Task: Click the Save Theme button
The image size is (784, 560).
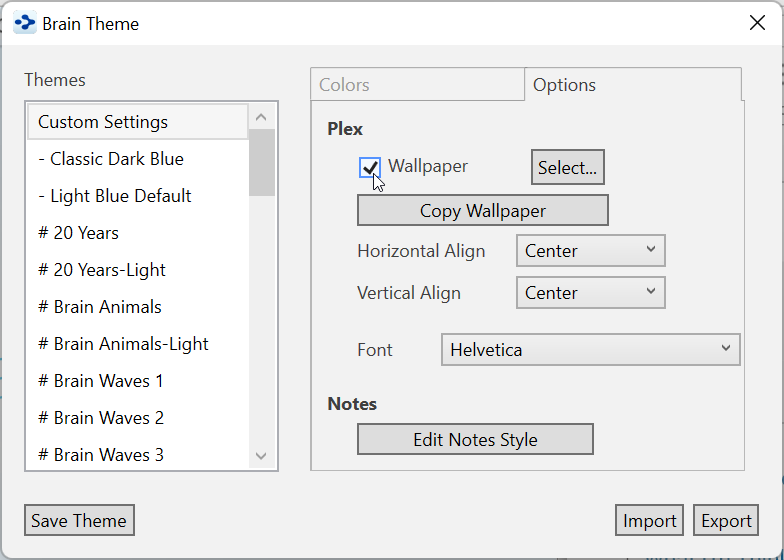Action: click(79, 521)
